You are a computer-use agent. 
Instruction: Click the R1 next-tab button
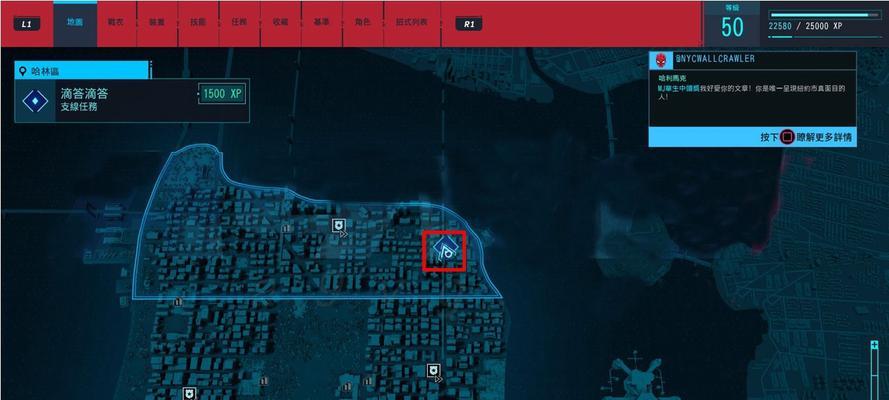point(469,24)
